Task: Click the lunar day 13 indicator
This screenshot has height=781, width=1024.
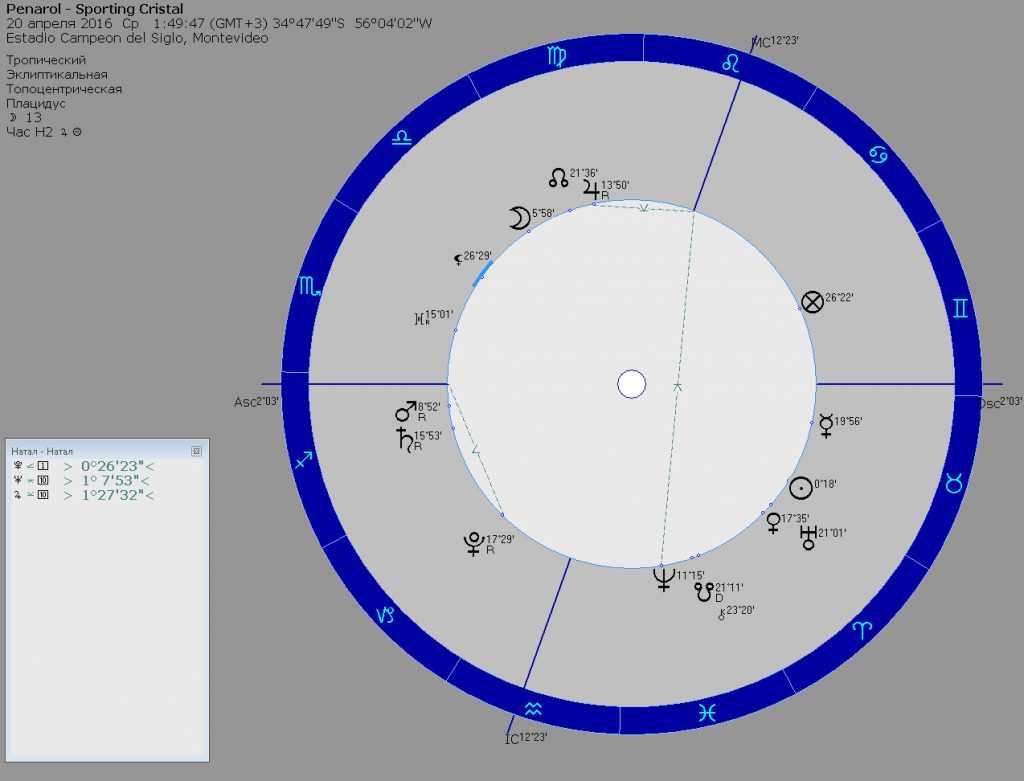Action: point(25,118)
